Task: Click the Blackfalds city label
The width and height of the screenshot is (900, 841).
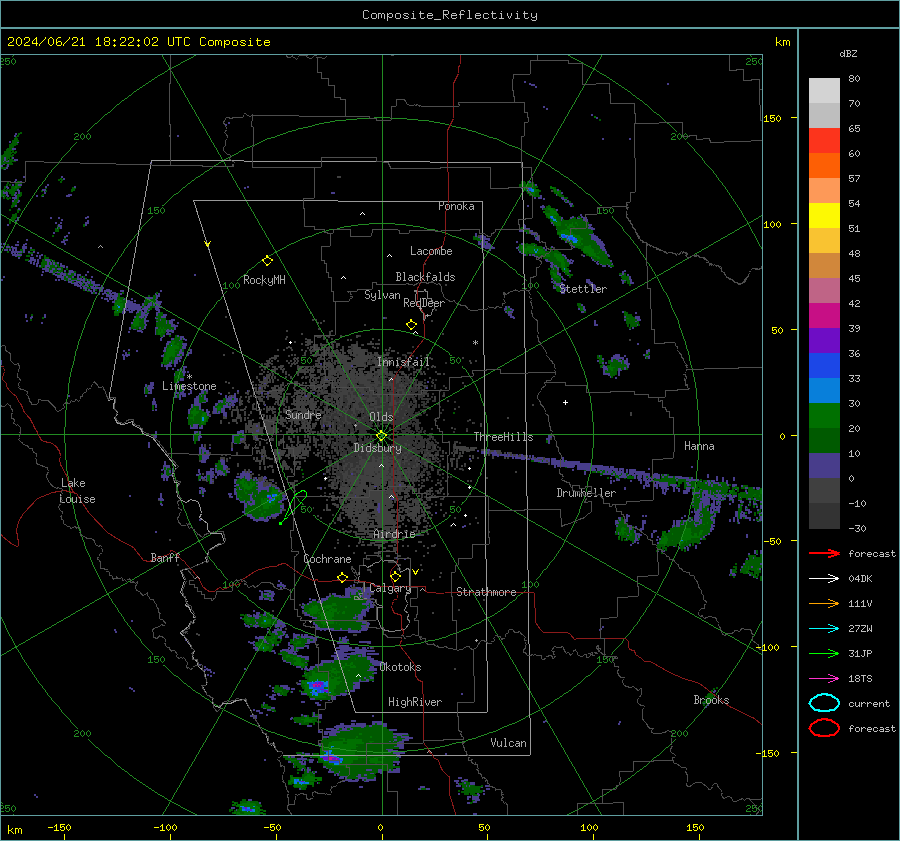Action: tap(425, 277)
